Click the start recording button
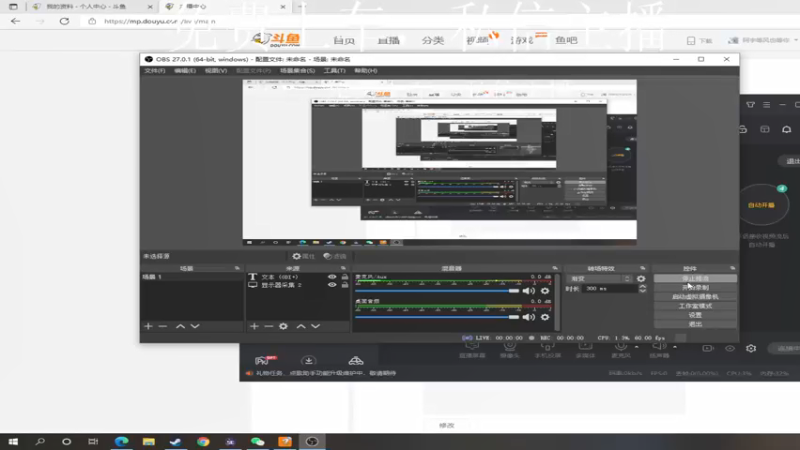 (695, 288)
